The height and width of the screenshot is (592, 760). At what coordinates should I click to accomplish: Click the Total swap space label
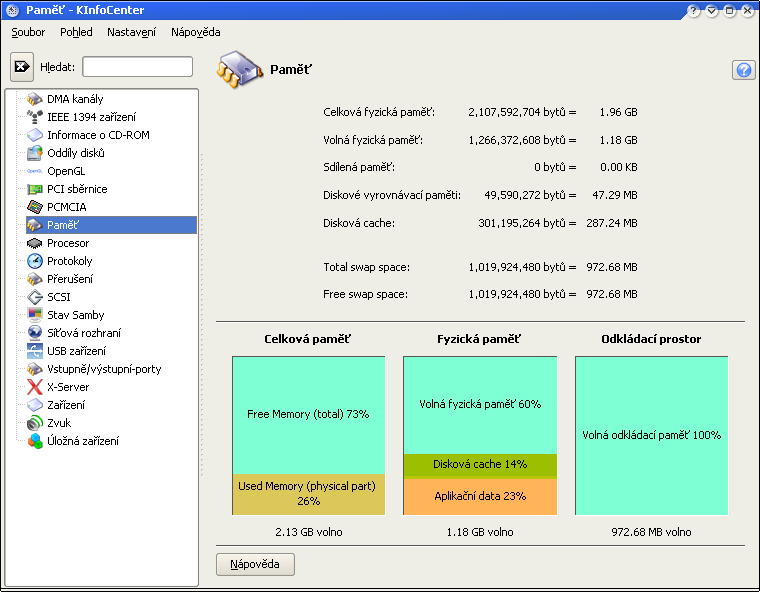point(366,267)
